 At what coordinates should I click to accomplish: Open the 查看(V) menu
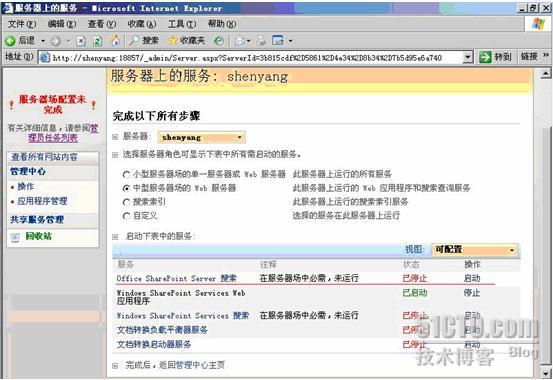point(102,24)
